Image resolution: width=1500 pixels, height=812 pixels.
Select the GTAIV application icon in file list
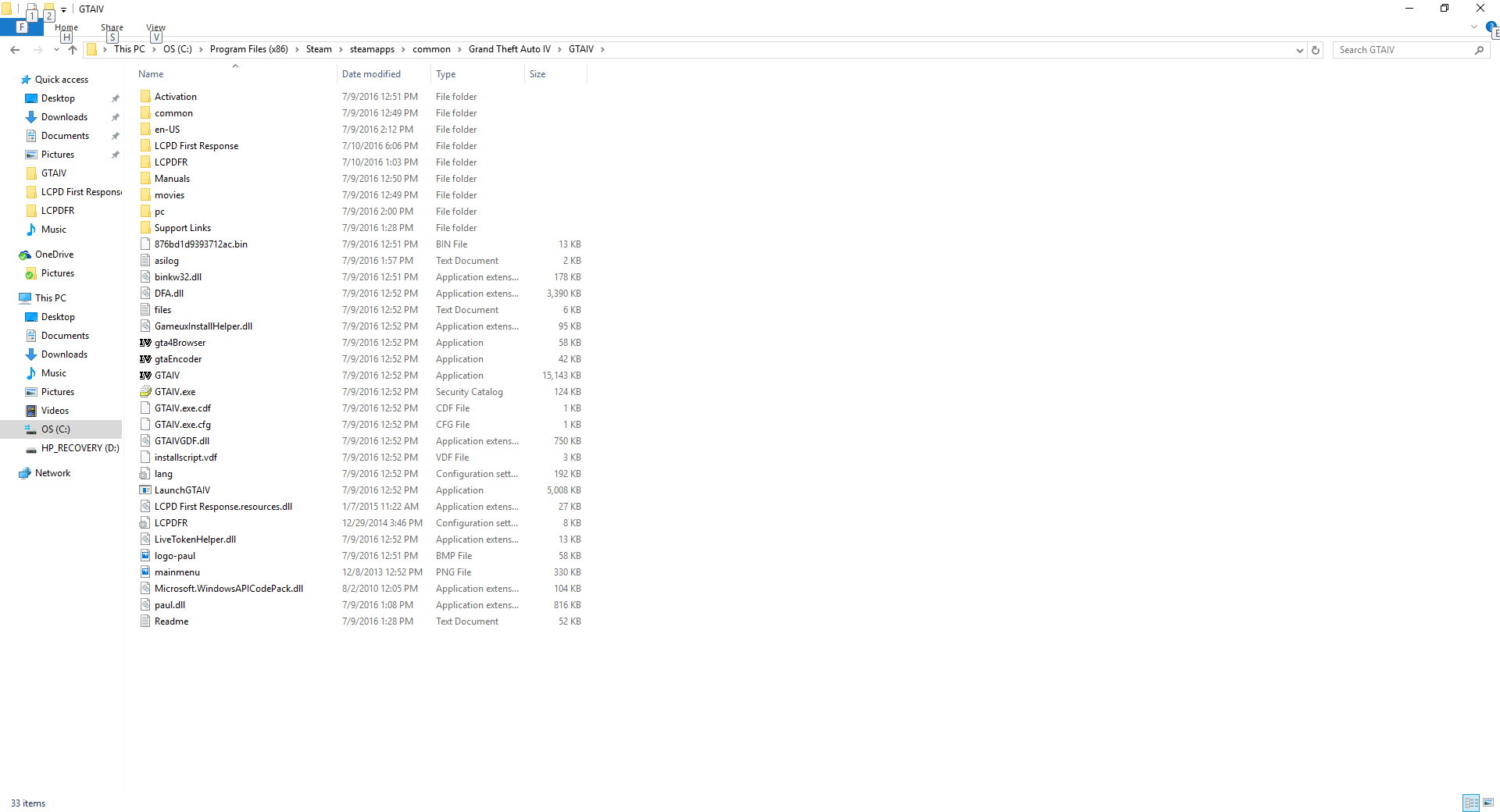tap(145, 376)
